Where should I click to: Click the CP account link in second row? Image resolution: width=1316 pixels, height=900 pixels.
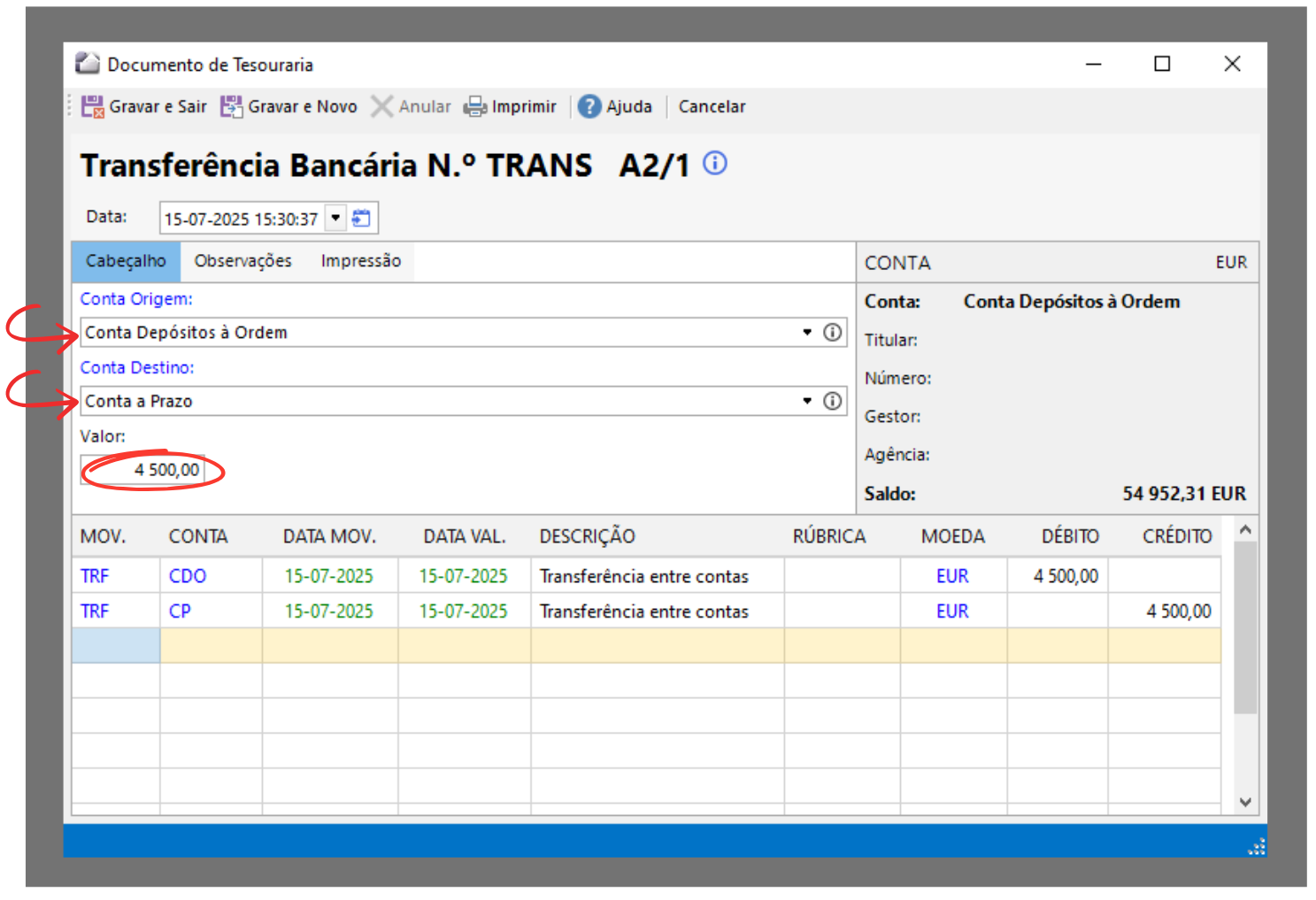click(180, 612)
